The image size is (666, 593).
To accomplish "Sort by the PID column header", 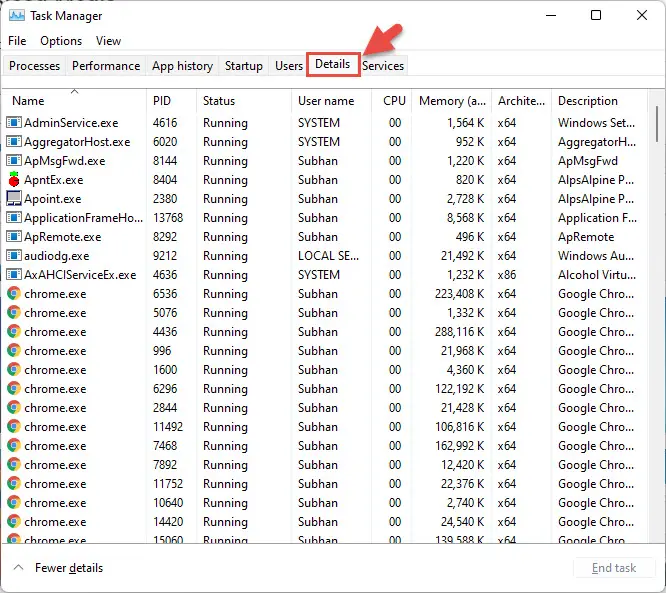I will click(x=172, y=101).
